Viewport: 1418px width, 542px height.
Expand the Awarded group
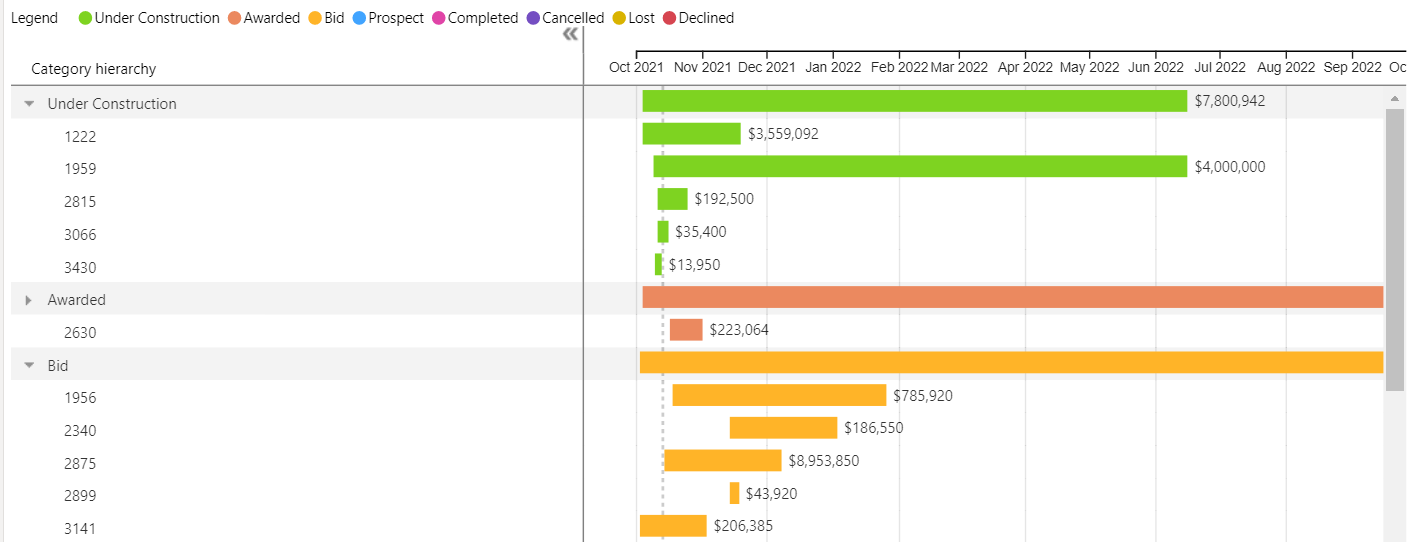pyautogui.click(x=29, y=300)
